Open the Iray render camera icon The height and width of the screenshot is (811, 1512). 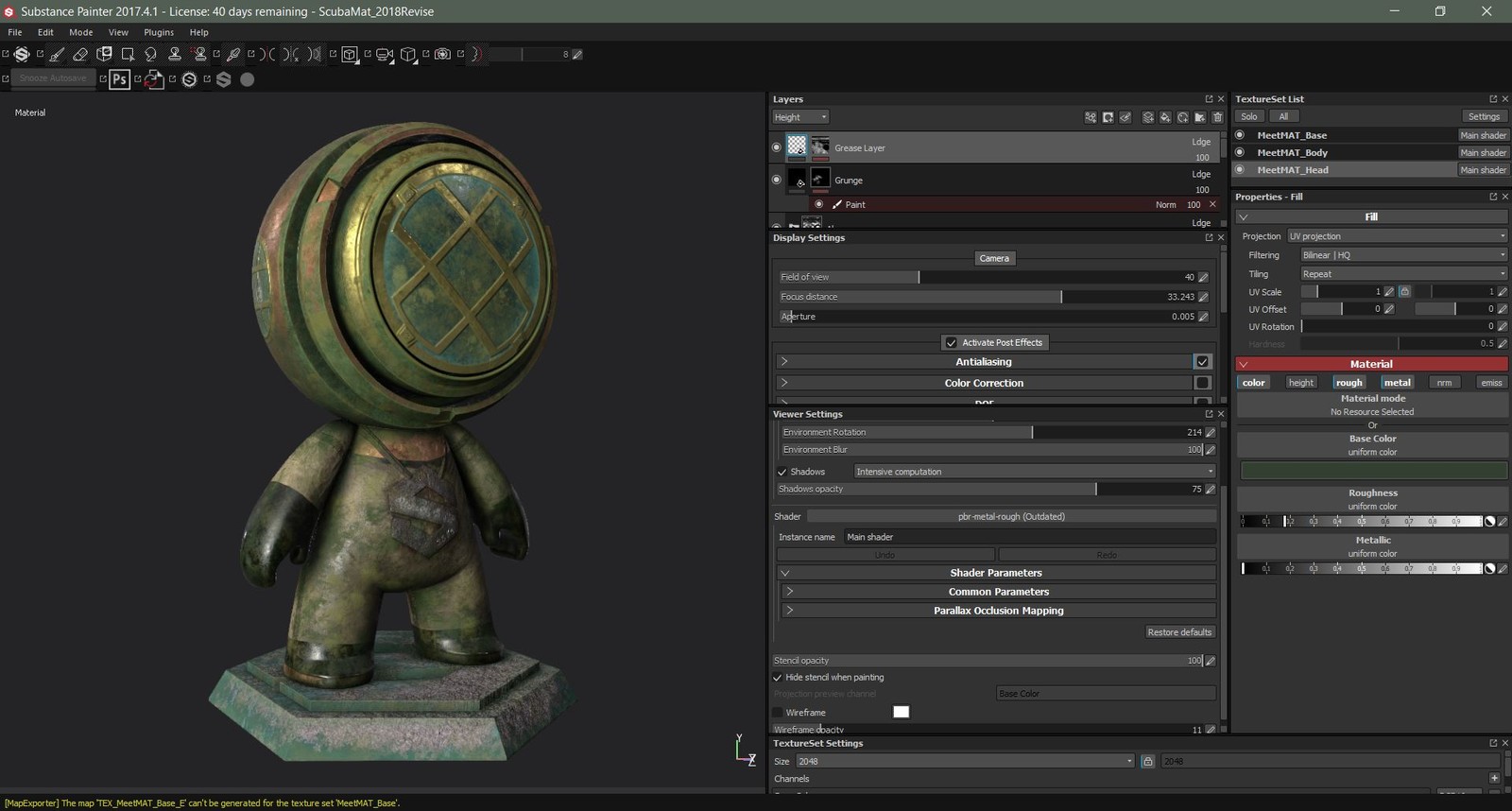442,55
